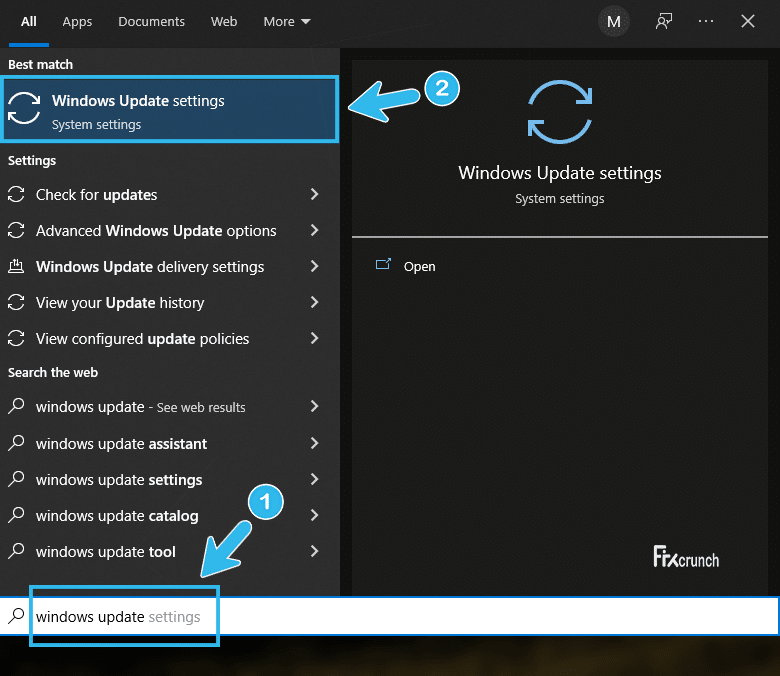The height and width of the screenshot is (676, 780).
Task: Select Advanced Windows Update options result
Action: point(170,230)
